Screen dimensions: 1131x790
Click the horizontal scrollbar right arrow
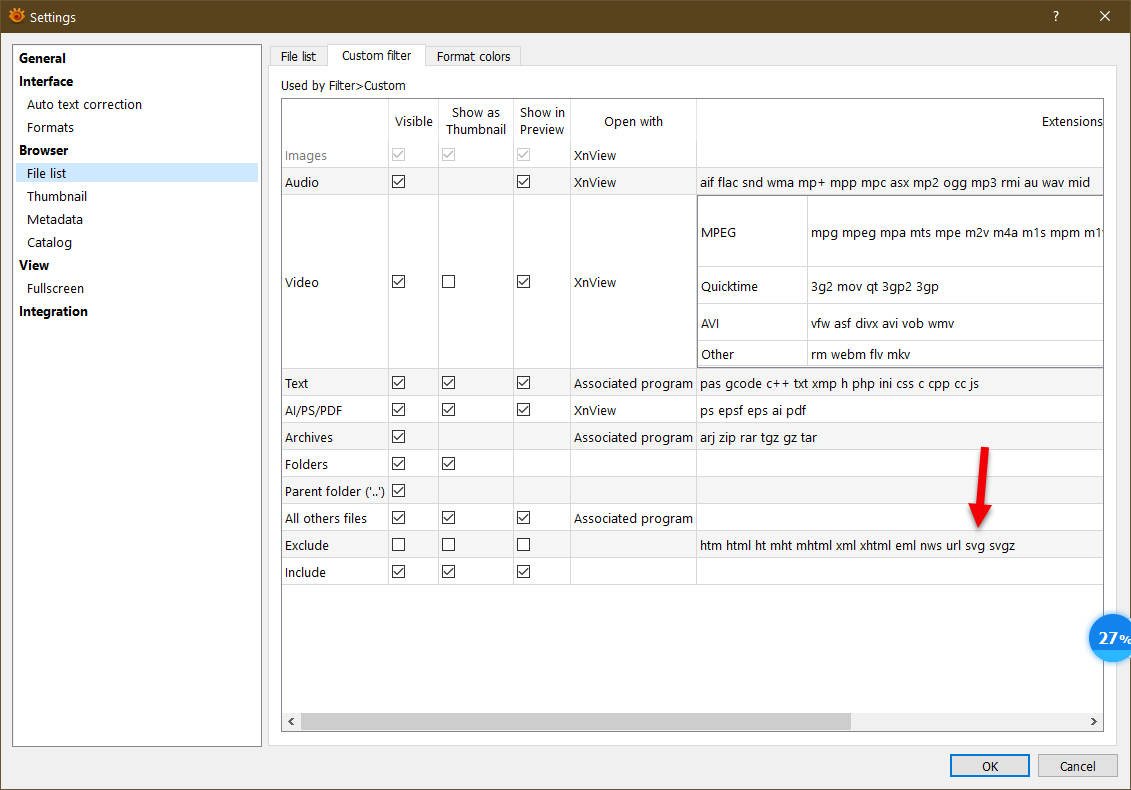tap(1094, 722)
